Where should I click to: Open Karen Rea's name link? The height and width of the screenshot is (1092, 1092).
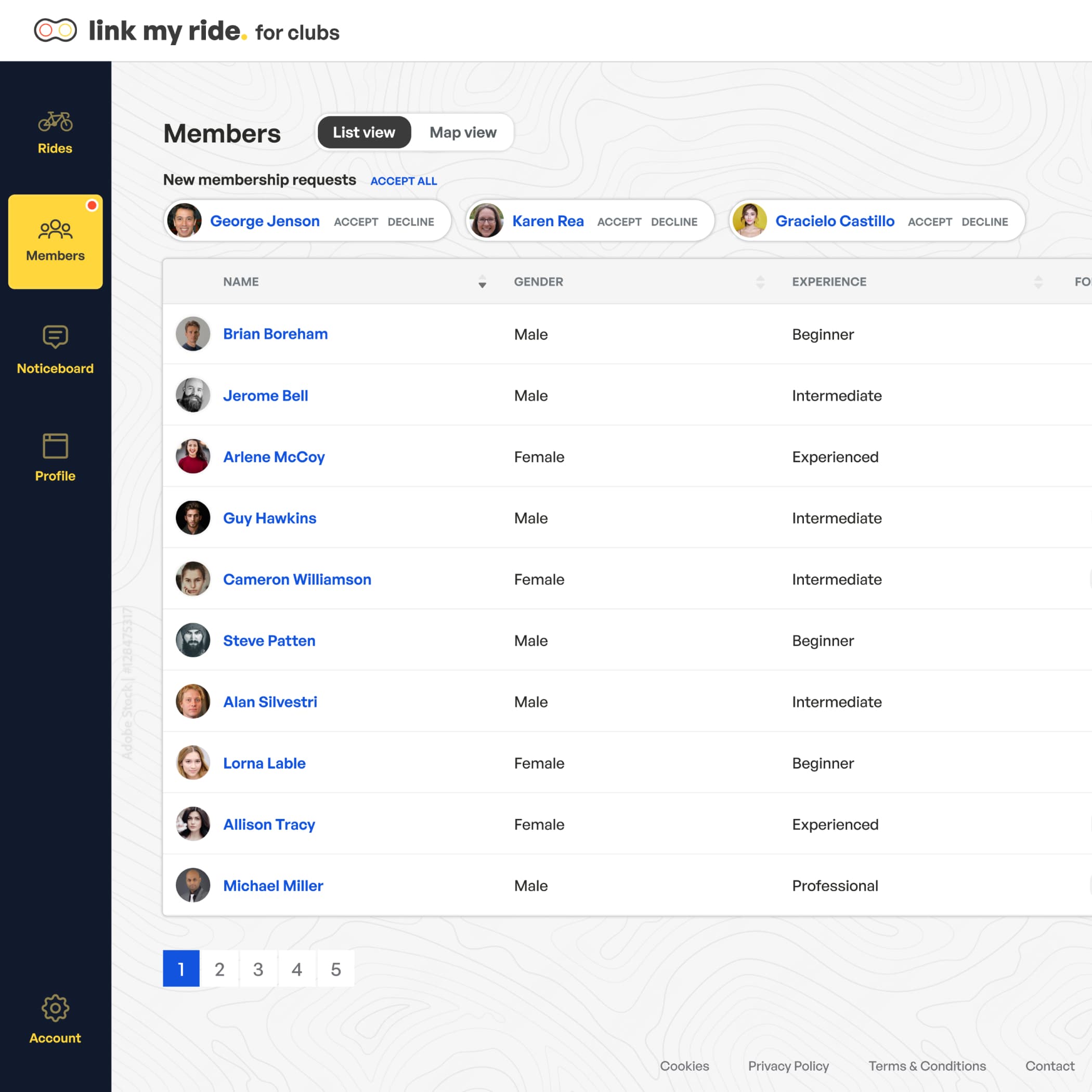coord(548,221)
